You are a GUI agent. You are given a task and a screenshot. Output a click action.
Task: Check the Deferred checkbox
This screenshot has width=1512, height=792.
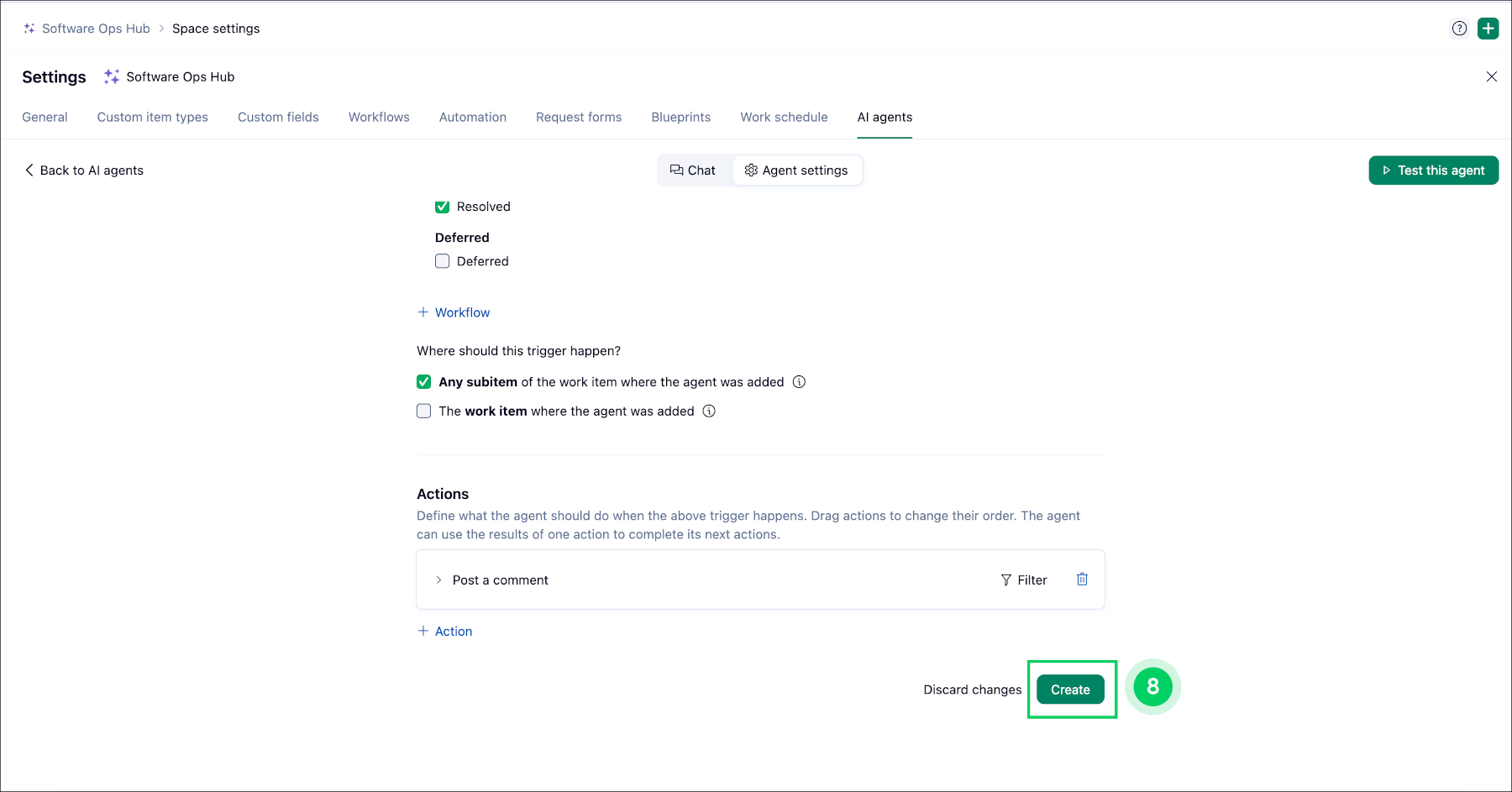click(x=443, y=261)
